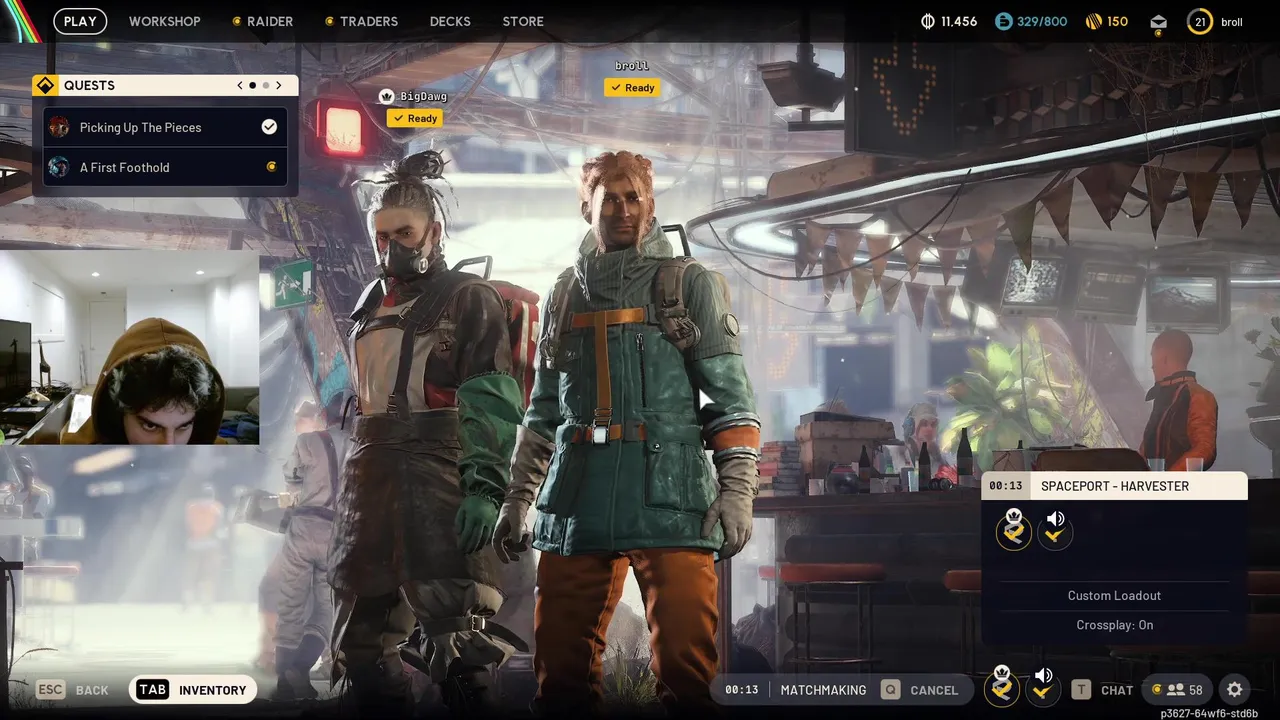Click the coin currency icon beside 11.456
The width and height of the screenshot is (1280, 720).
[927, 21]
